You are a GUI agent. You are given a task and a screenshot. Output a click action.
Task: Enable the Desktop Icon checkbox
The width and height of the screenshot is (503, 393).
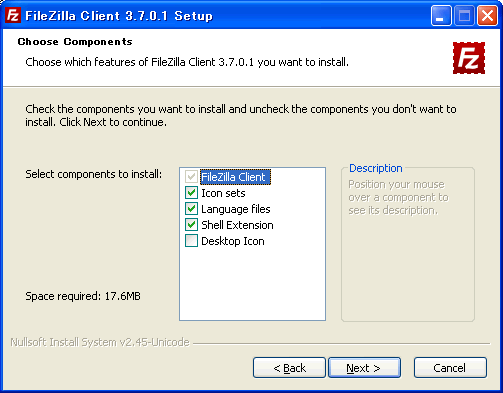click(x=191, y=241)
